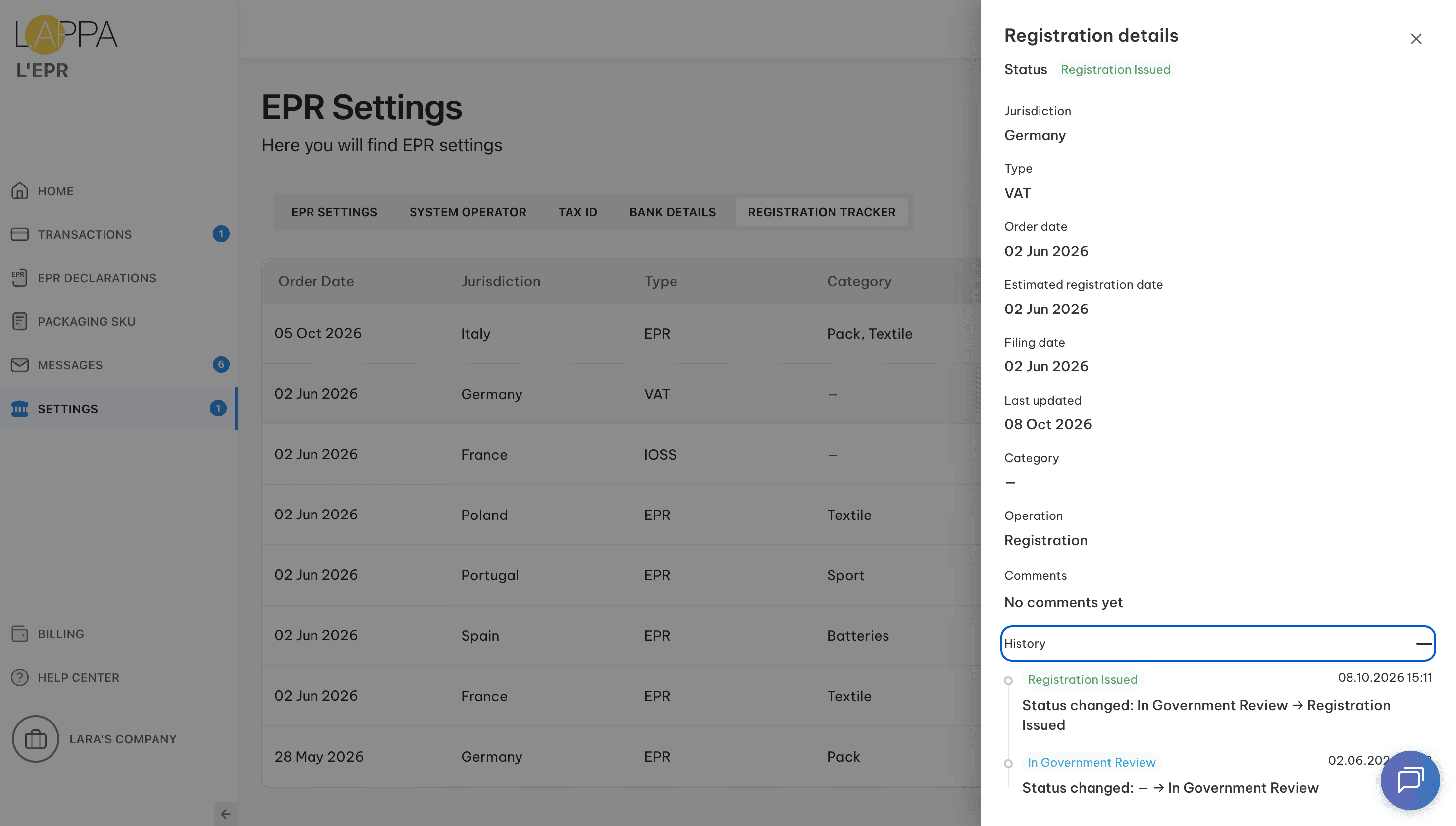Select the France EPR Textile row
Screen dimensions: 1456x826
point(621,696)
